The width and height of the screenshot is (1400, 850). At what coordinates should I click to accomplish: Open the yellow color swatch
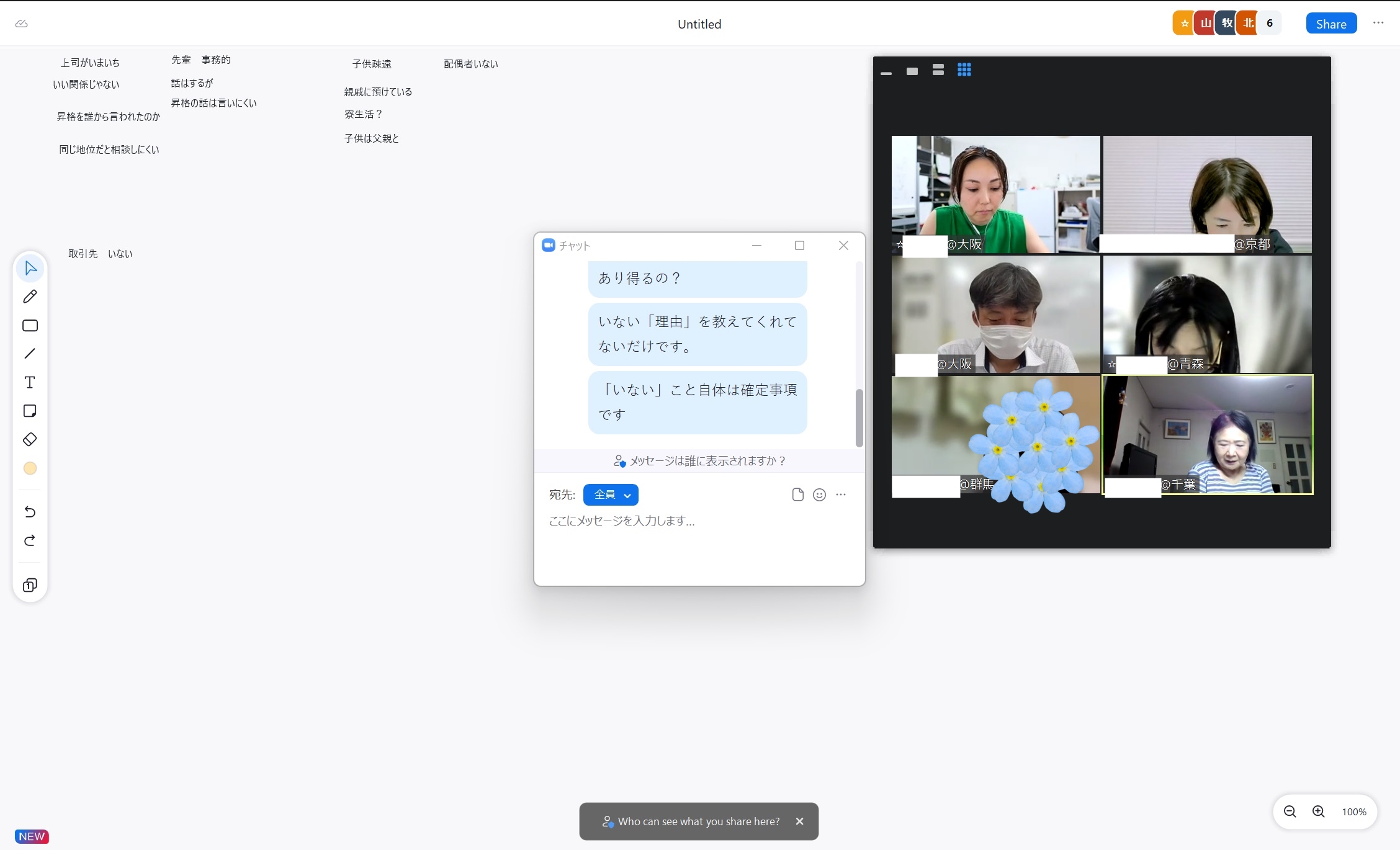(30, 468)
